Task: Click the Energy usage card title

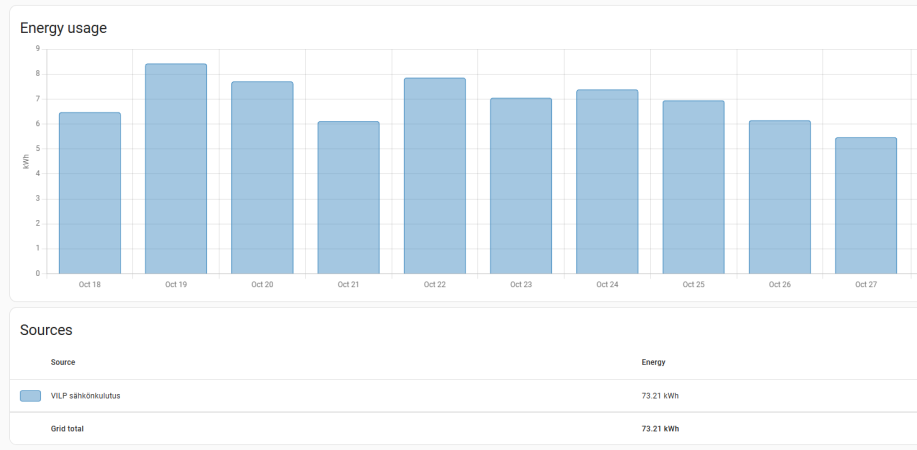Action: (x=63, y=28)
